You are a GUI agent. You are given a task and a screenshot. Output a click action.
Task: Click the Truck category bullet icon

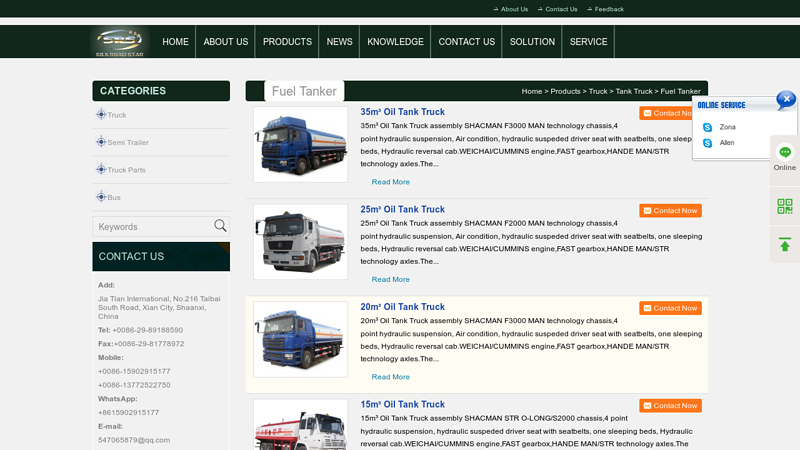101,114
